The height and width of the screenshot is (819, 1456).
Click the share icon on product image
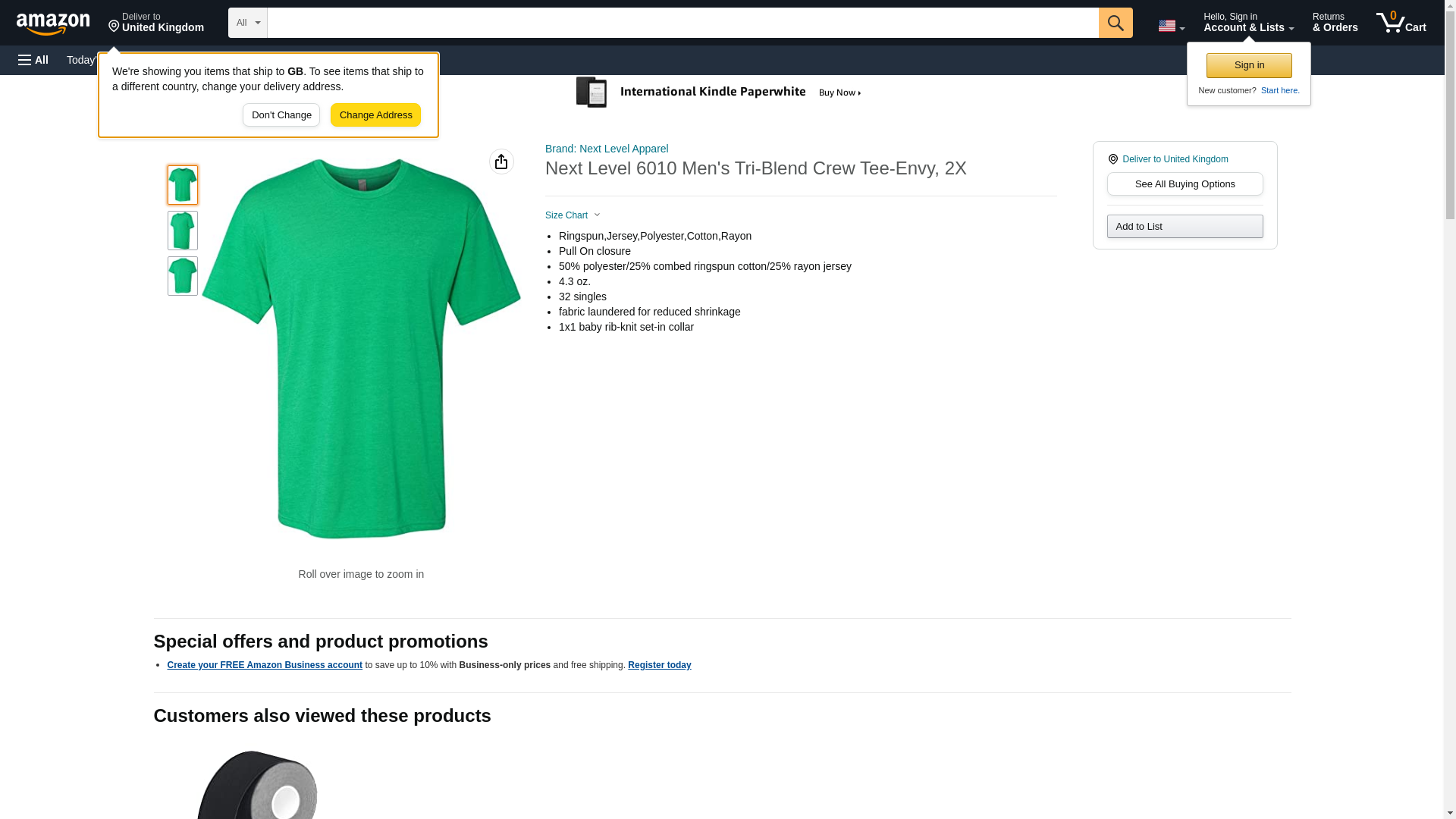tap(501, 162)
